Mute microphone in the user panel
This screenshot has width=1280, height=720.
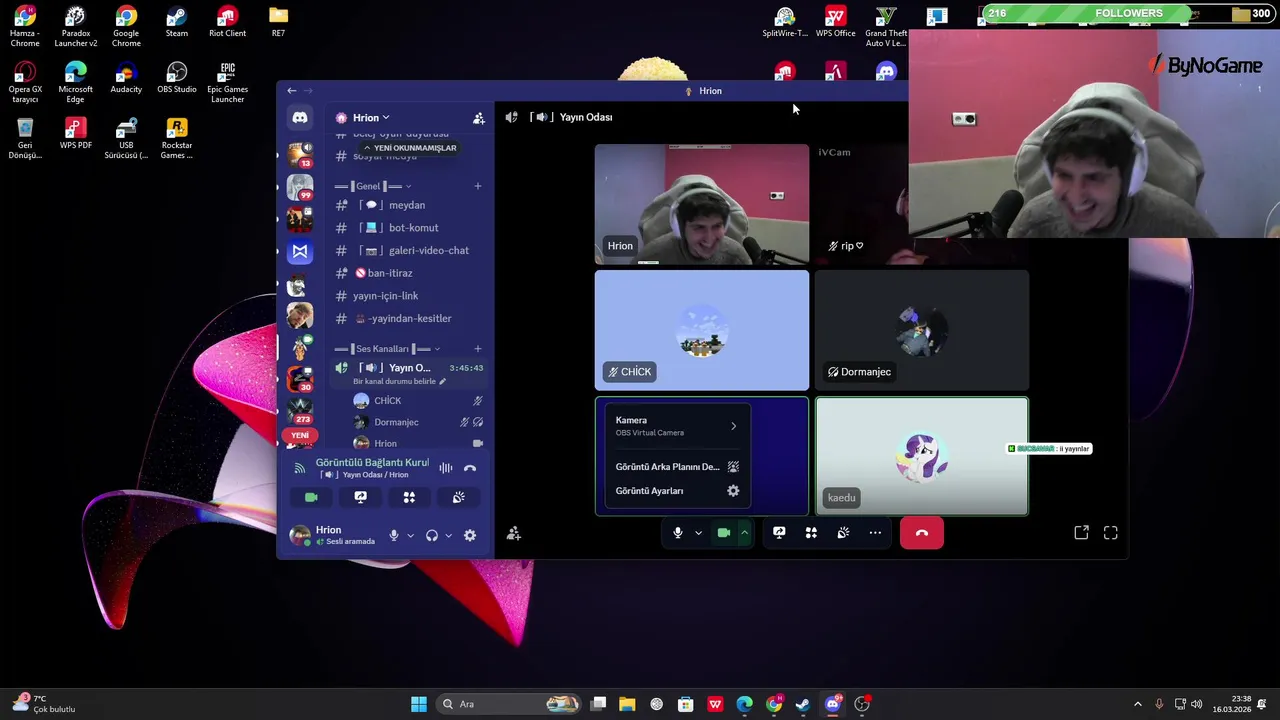(x=394, y=535)
